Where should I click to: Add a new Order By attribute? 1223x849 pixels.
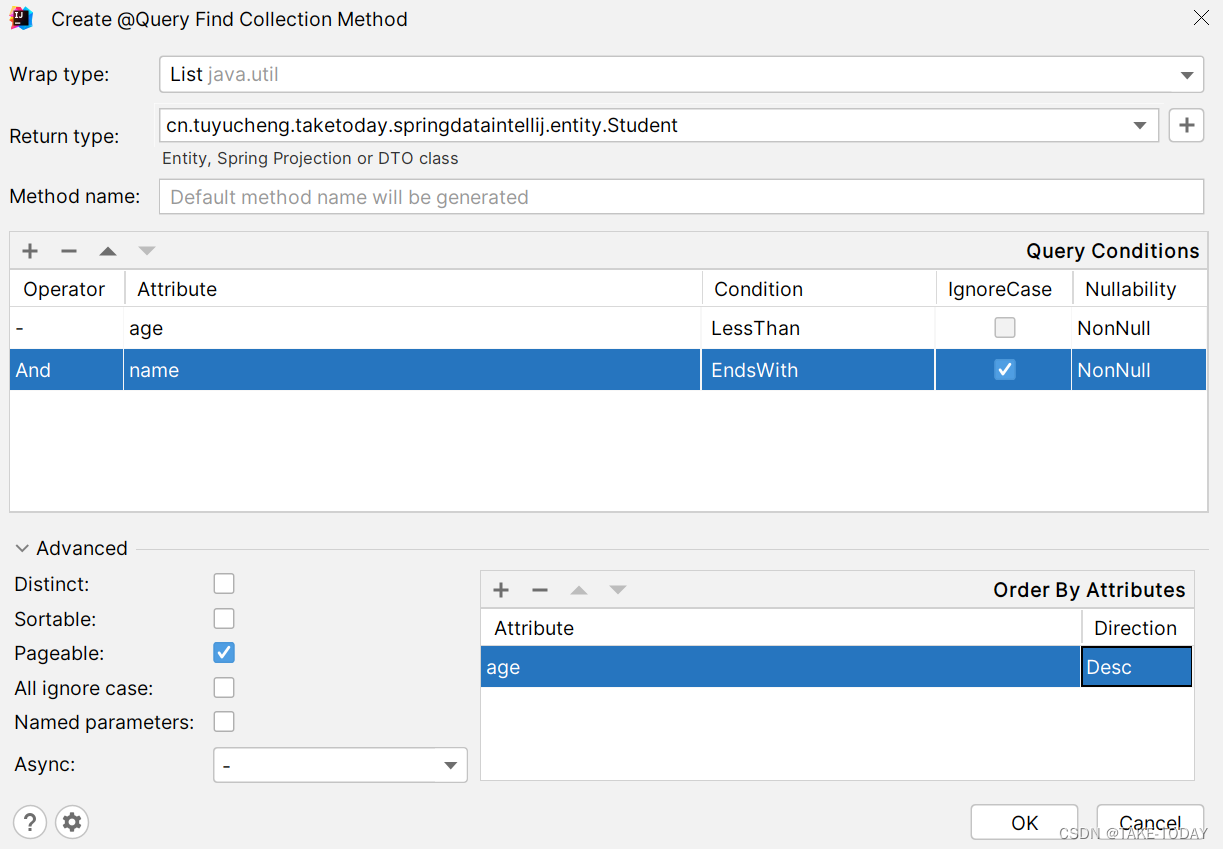(x=501, y=590)
